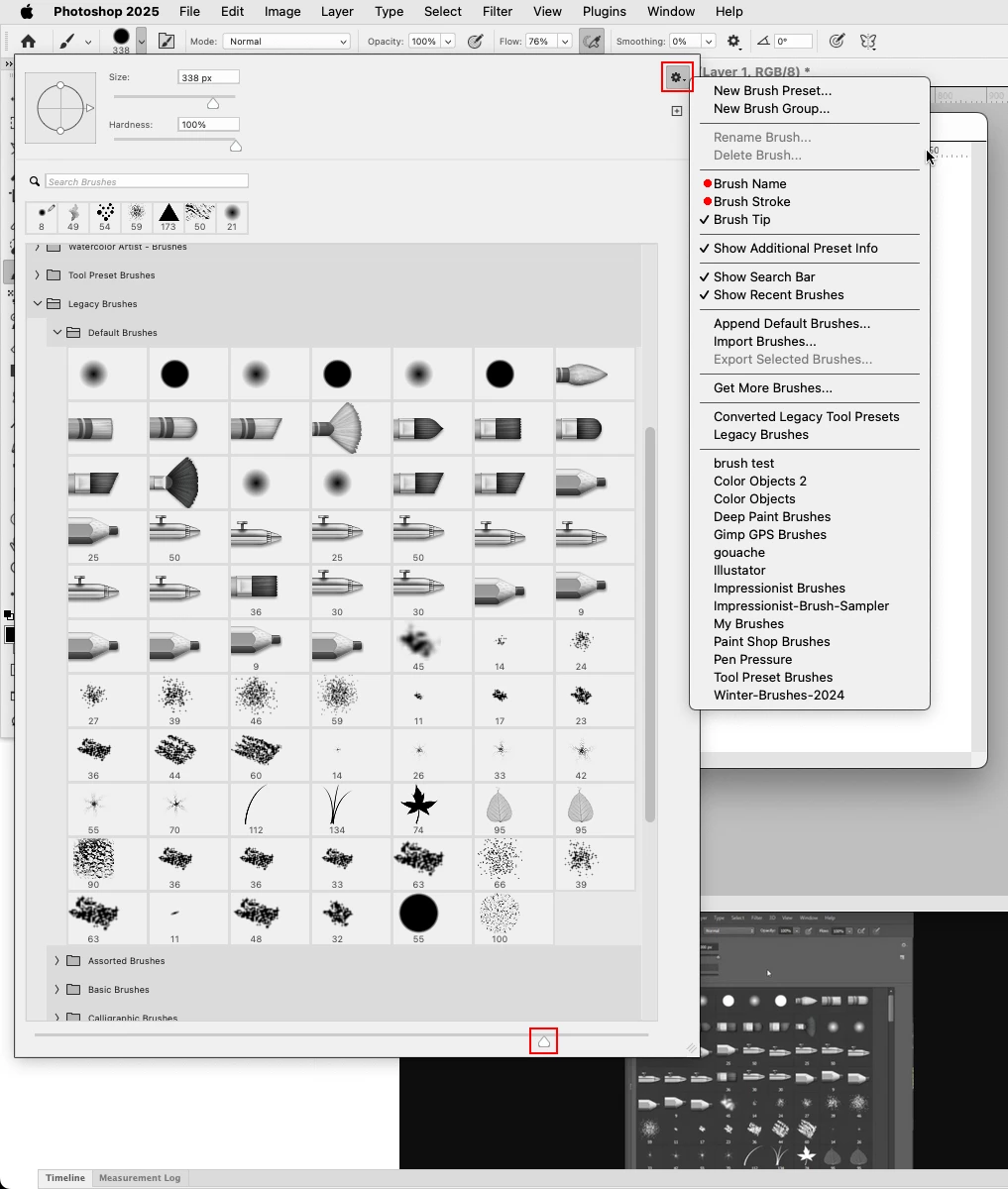Select the scatter brush labeled 59 in grid
1008x1189 pixels.
pyautogui.click(x=337, y=700)
